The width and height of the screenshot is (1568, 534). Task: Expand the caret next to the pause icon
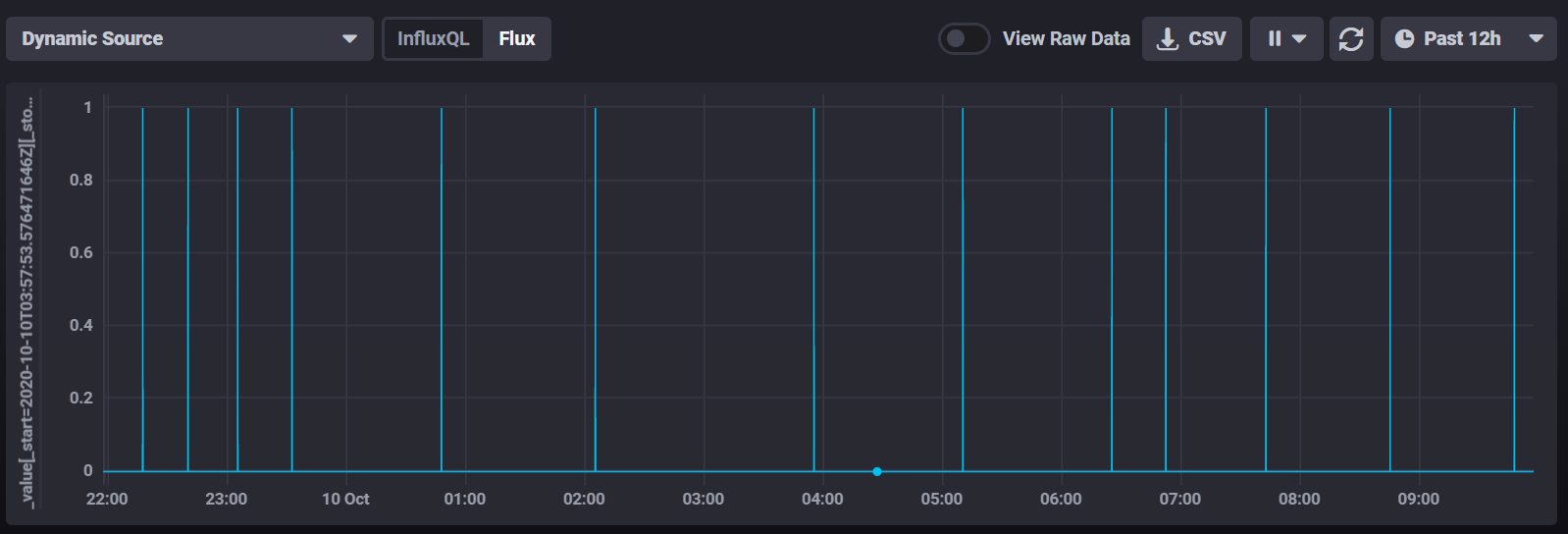point(1300,38)
